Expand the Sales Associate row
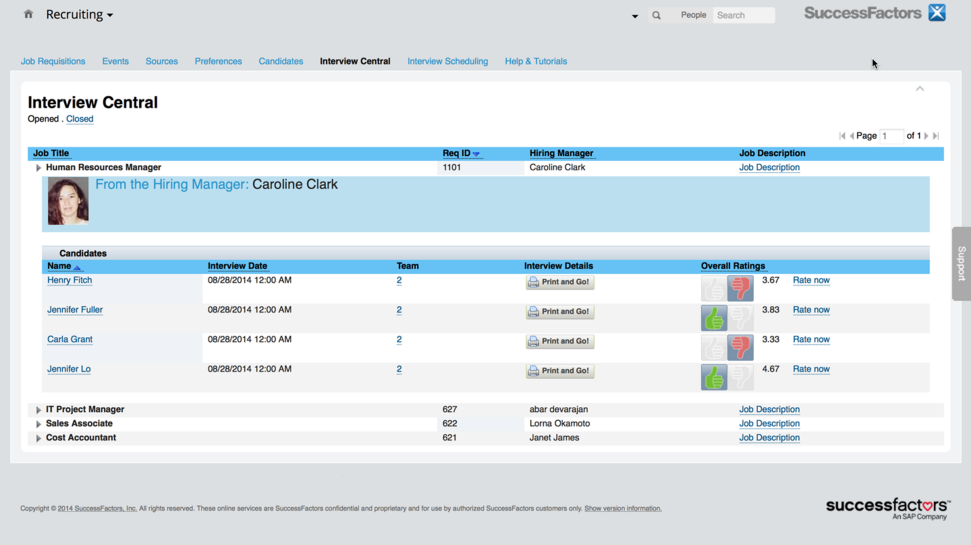This screenshot has width=971, height=545. [x=38, y=424]
